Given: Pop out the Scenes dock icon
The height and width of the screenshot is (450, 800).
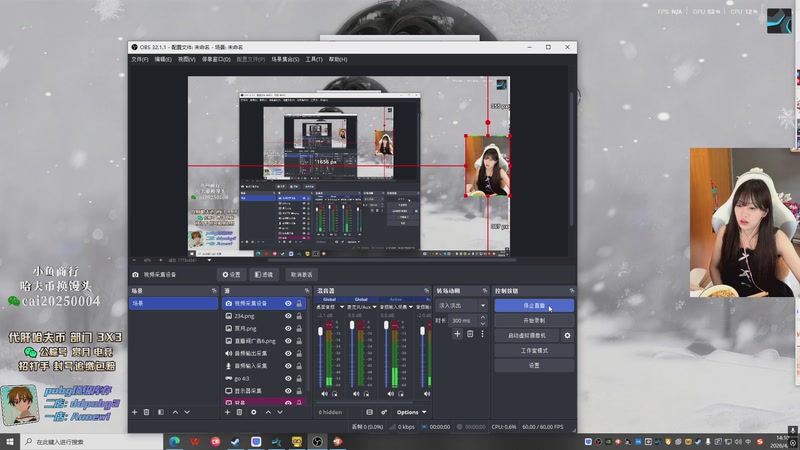Looking at the screenshot, I should (214, 291).
